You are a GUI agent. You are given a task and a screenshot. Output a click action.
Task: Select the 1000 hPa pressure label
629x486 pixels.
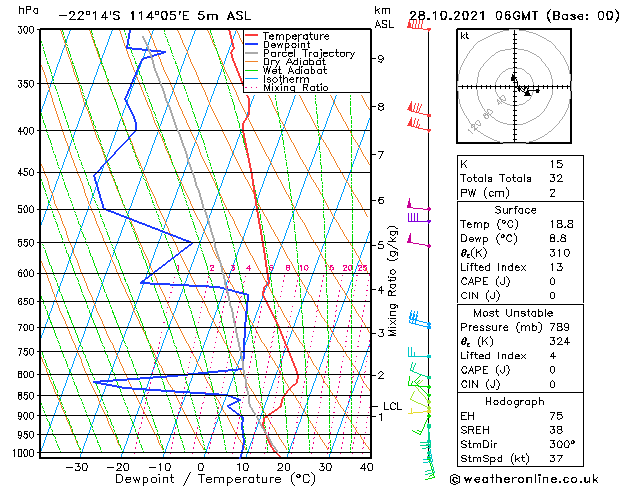26,453
